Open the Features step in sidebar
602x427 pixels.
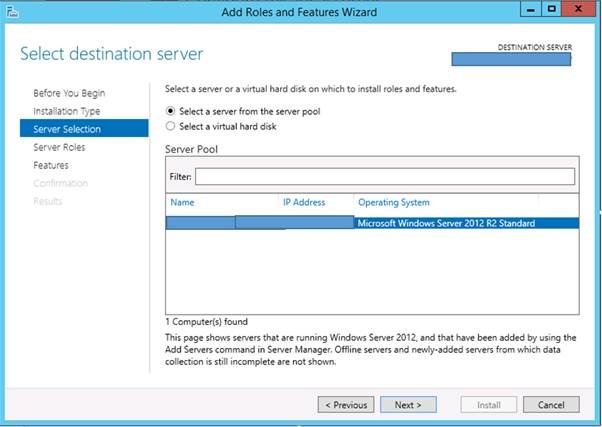coord(51,165)
